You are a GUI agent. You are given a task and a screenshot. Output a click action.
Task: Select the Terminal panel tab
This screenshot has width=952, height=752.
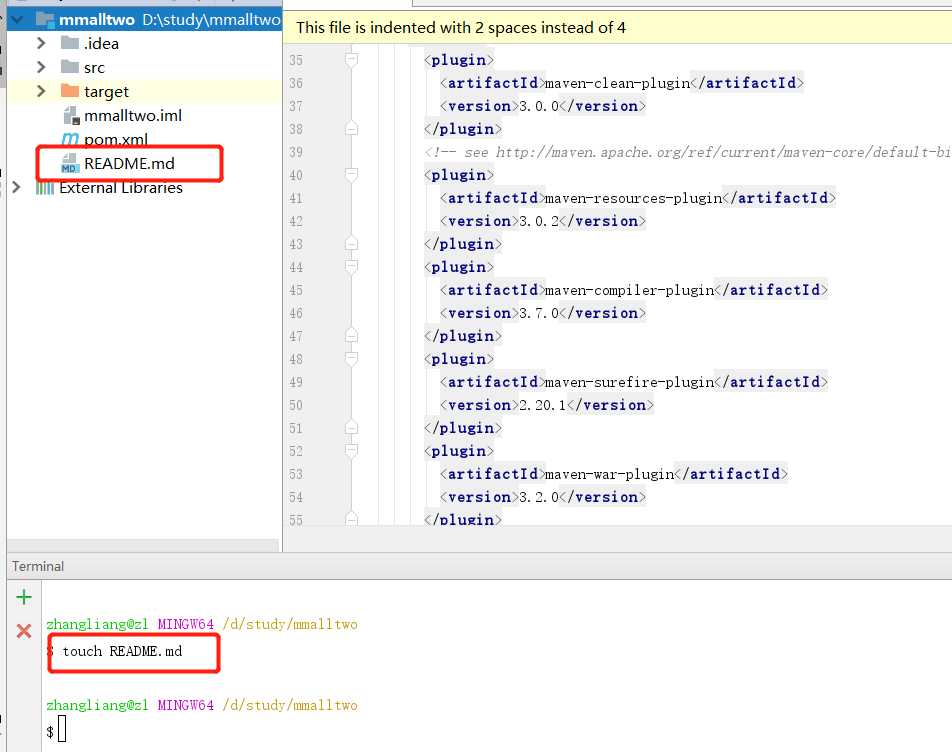(x=38, y=566)
